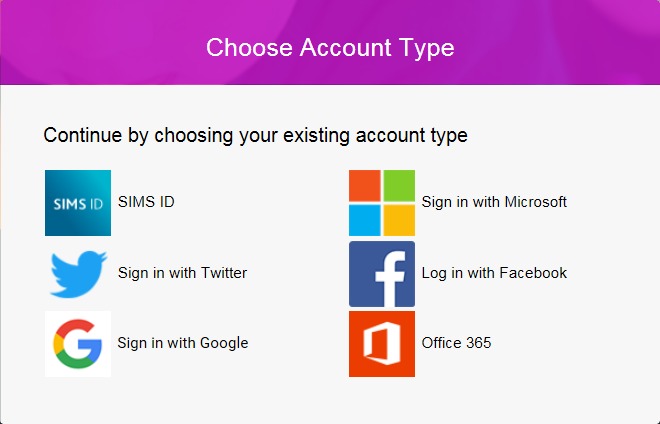Click the word 'Facebook' in login label

[x=533, y=272]
